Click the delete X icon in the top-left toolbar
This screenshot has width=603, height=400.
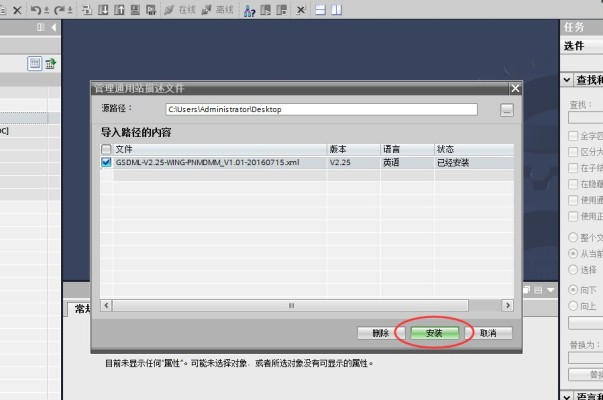16,9
